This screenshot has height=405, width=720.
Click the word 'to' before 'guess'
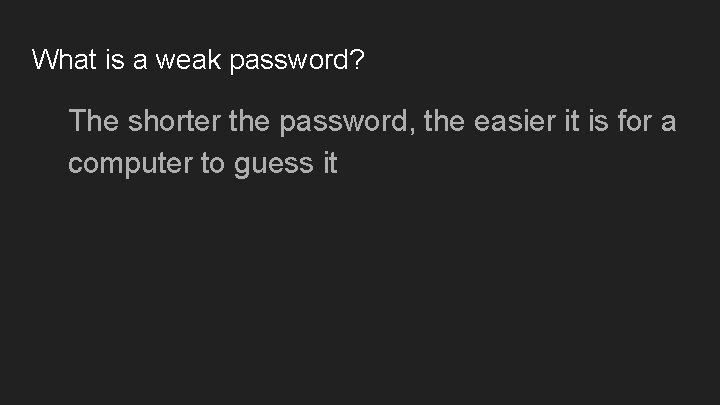pyautogui.click(x=213, y=163)
